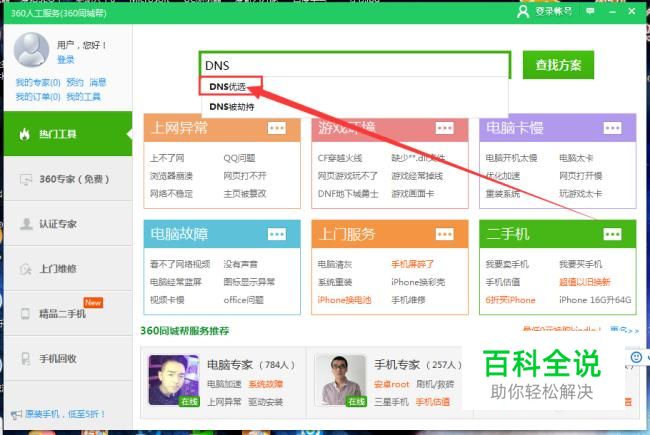This screenshot has width=650, height=435.
Task: Select 游戏画面卡 entry
Action: 413,194
